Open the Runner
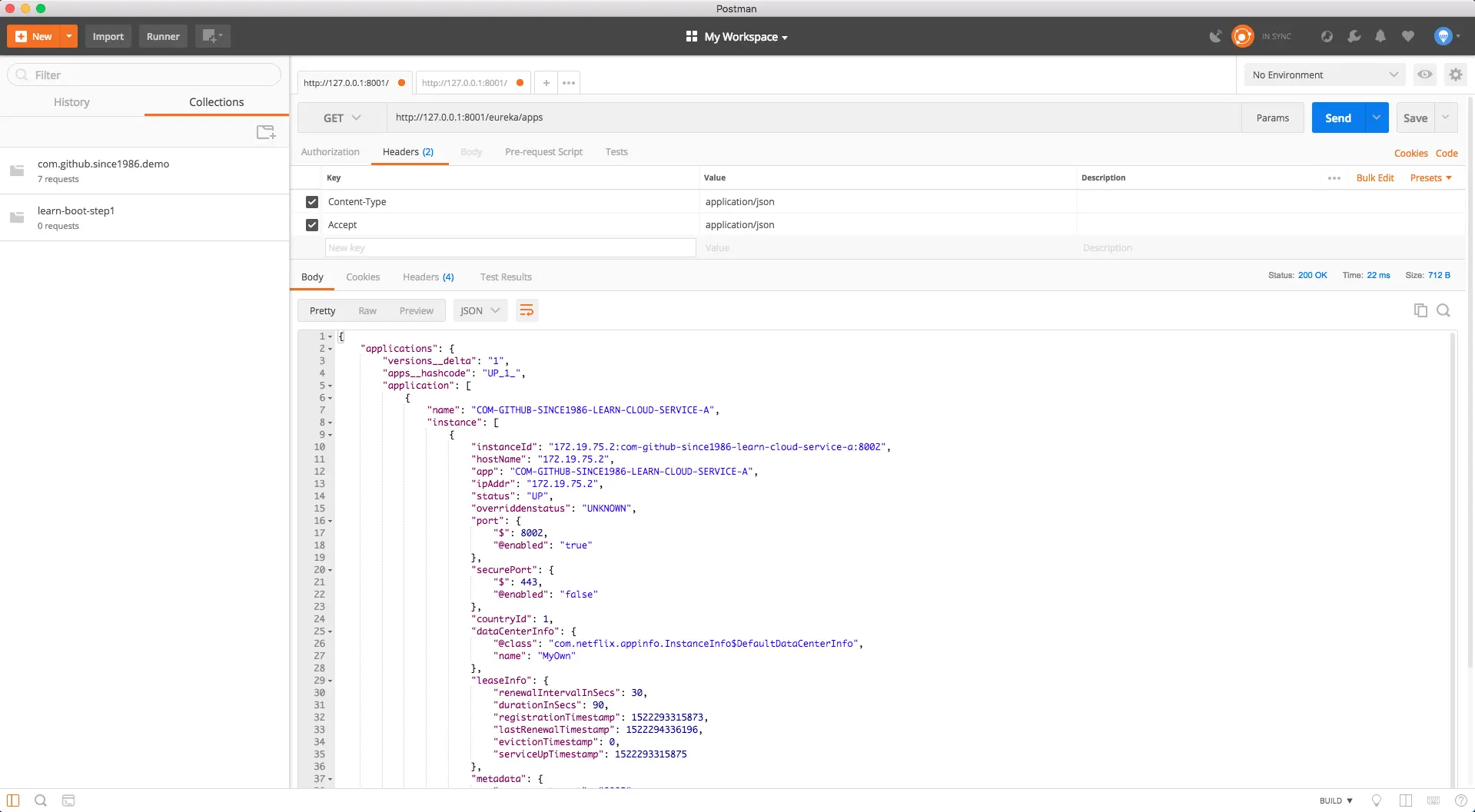This screenshot has width=1475, height=812. click(x=163, y=36)
